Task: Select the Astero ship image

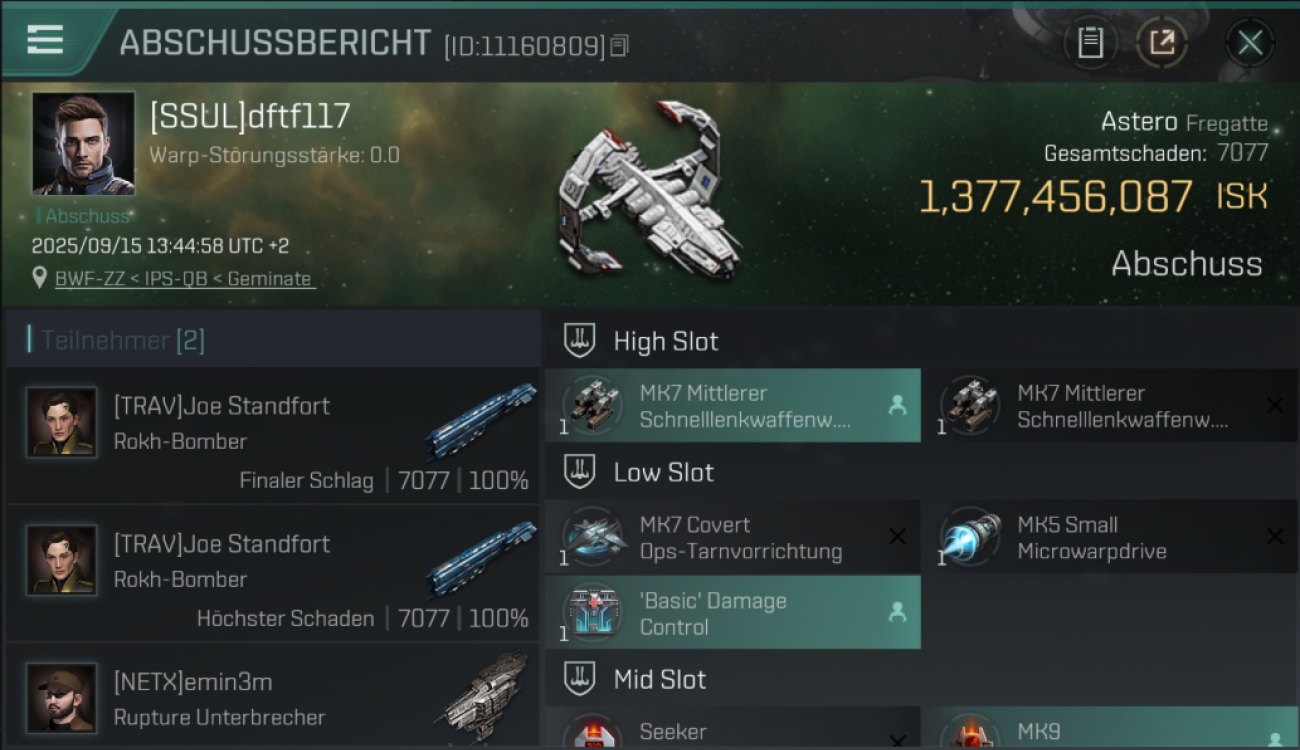Action: [x=650, y=190]
